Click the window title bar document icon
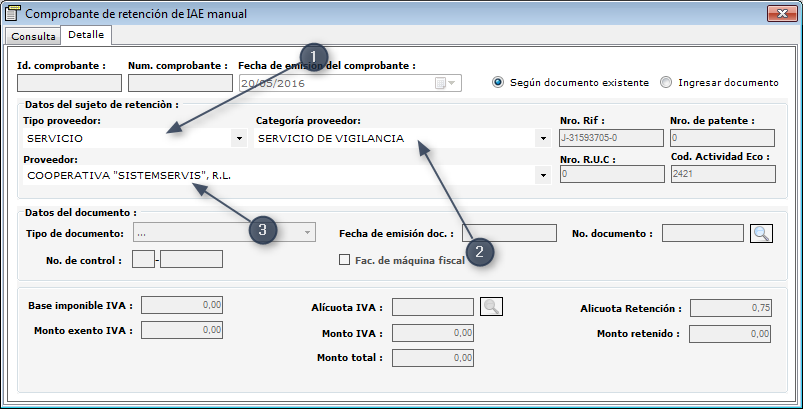Image resolution: width=803 pixels, height=409 pixels. point(12,13)
